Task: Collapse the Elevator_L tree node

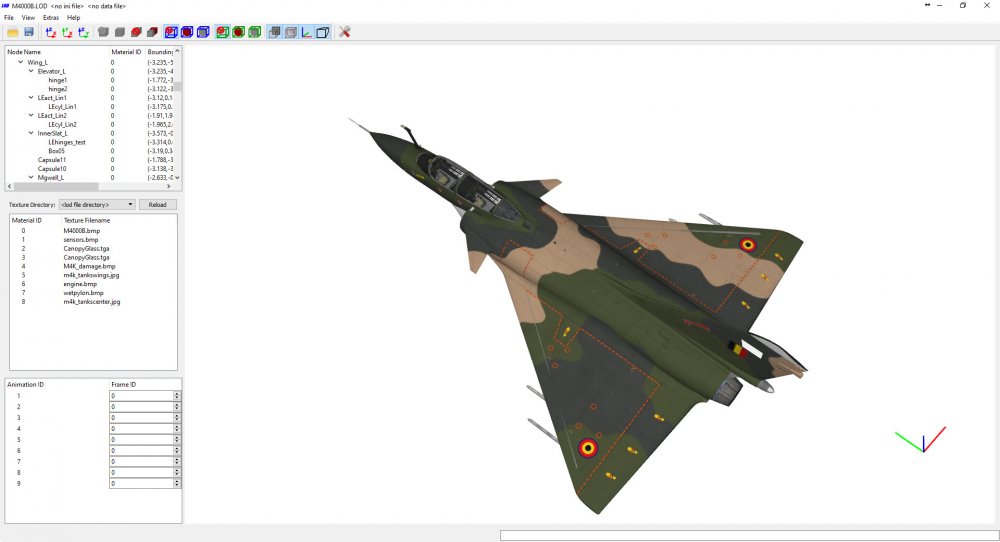Action: (x=31, y=71)
